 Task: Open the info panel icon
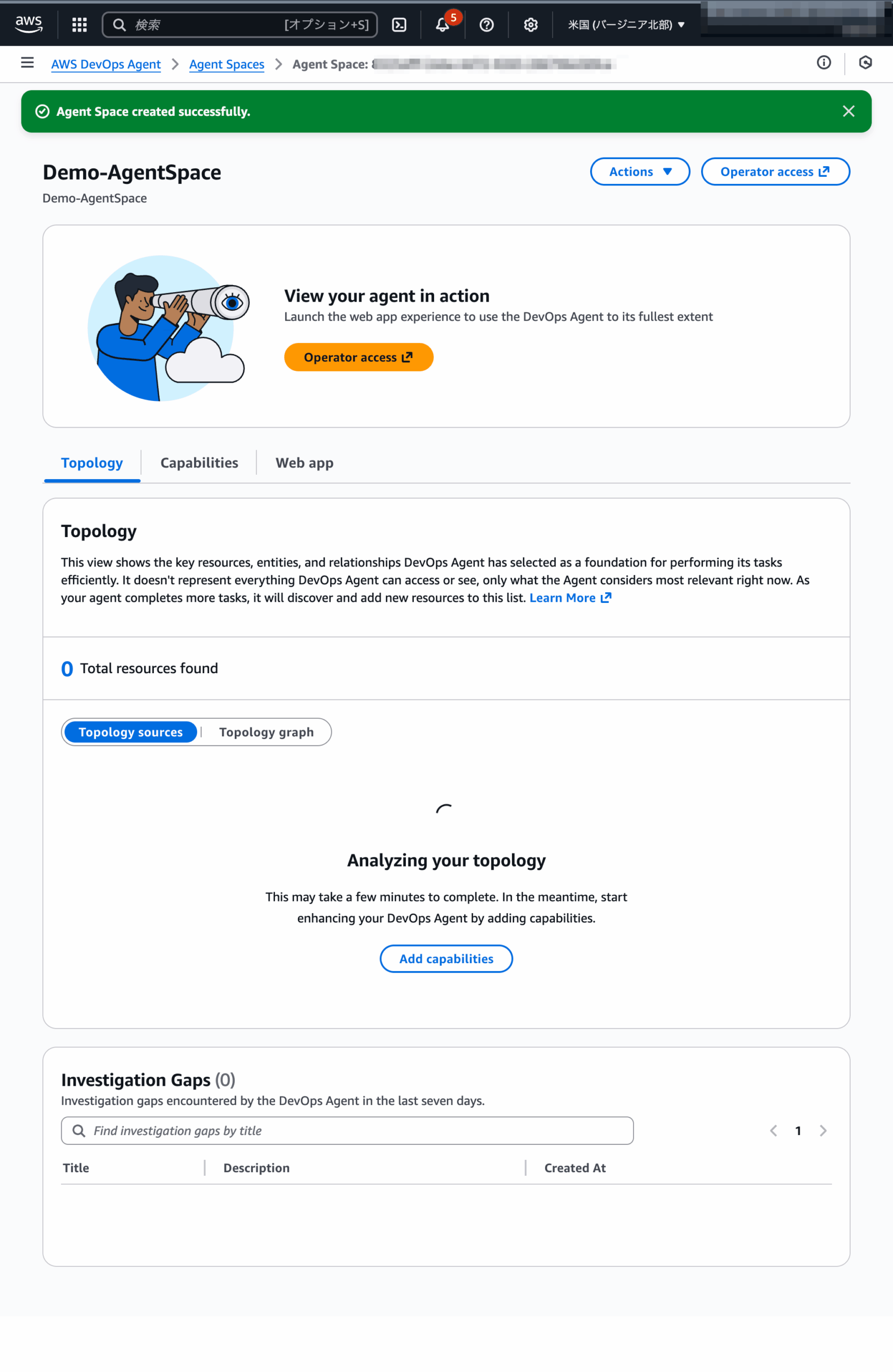[x=824, y=63]
